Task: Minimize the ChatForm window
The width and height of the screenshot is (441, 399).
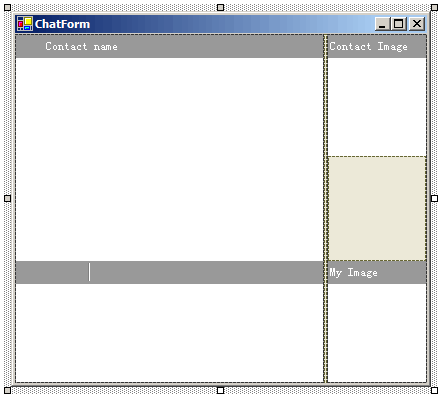Action: point(382,24)
